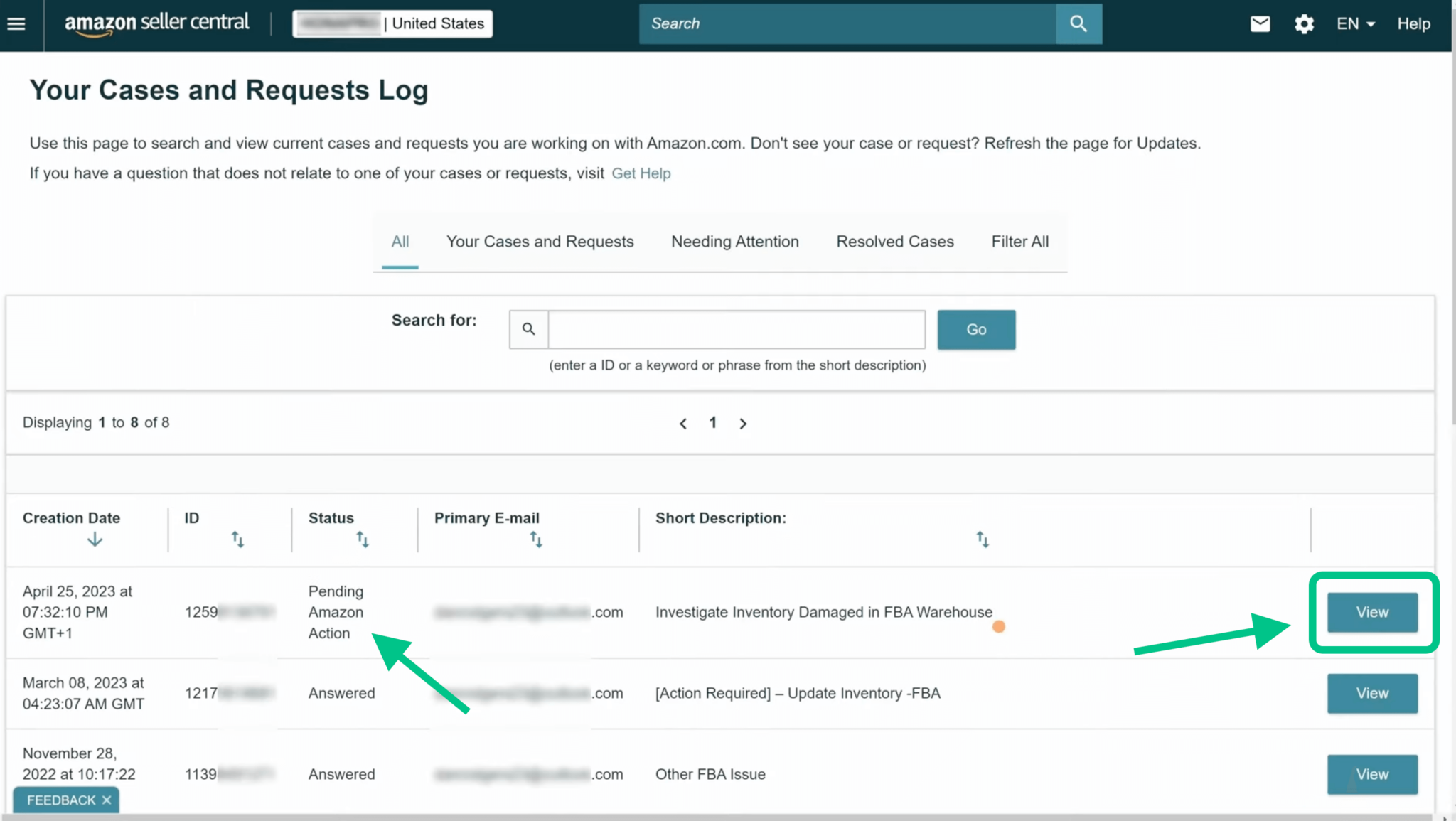Click inside the Search for input field

tap(736, 329)
